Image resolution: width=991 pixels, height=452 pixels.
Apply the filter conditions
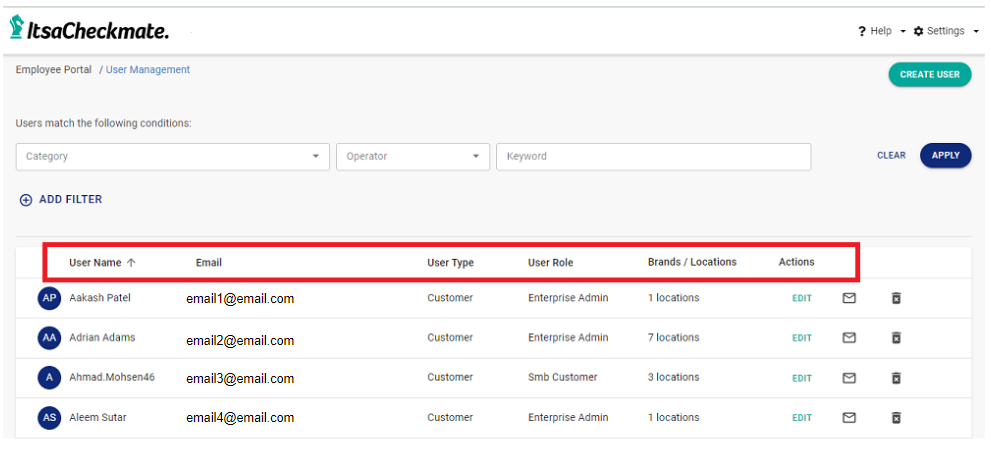(x=945, y=155)
